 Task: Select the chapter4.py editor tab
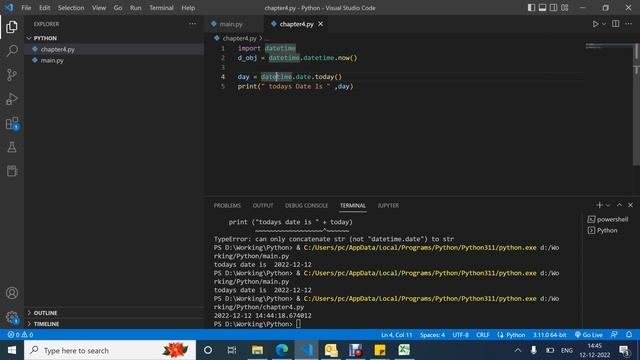click(296, 24)
